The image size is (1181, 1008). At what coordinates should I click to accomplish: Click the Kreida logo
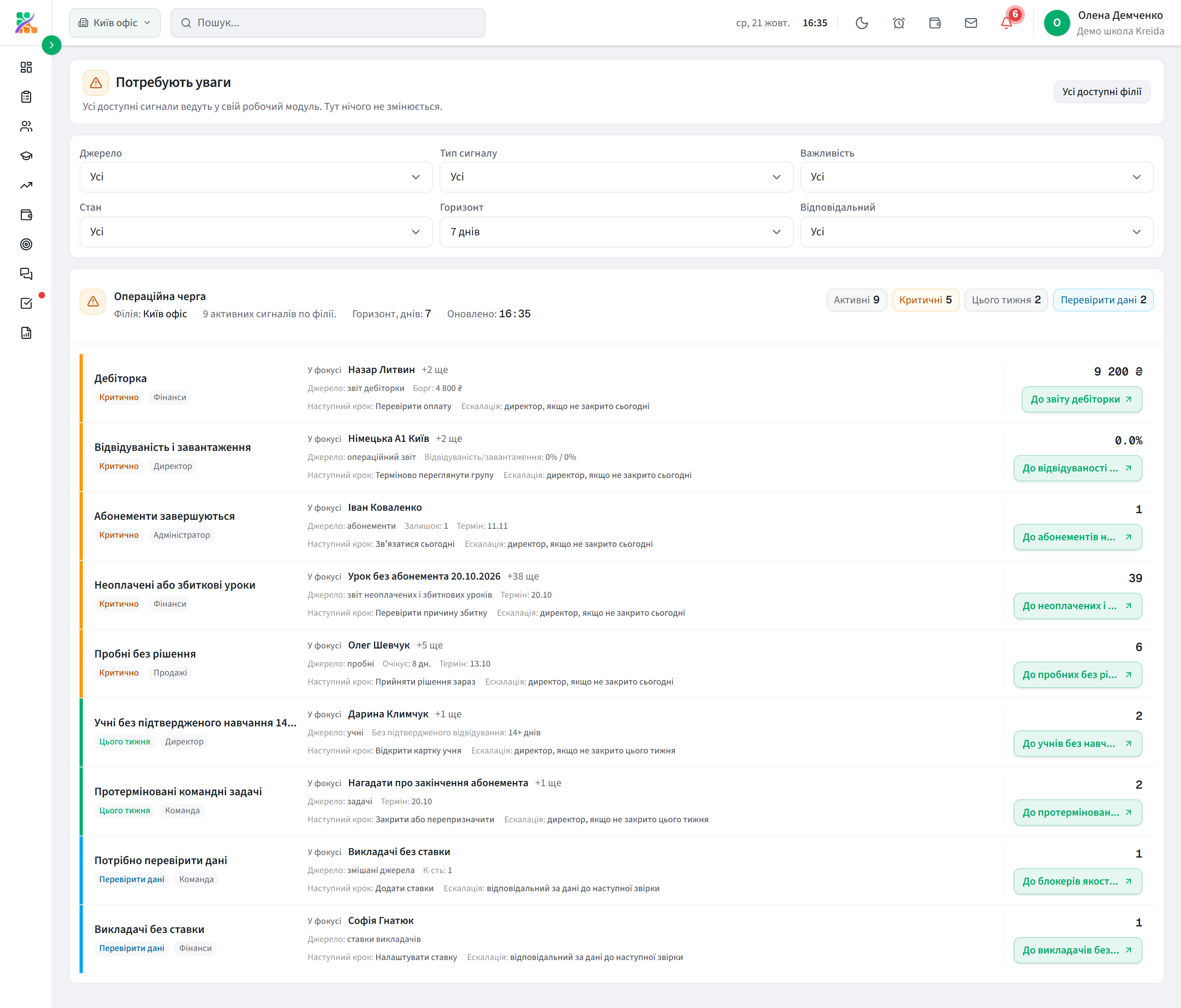tap(26, 23)
